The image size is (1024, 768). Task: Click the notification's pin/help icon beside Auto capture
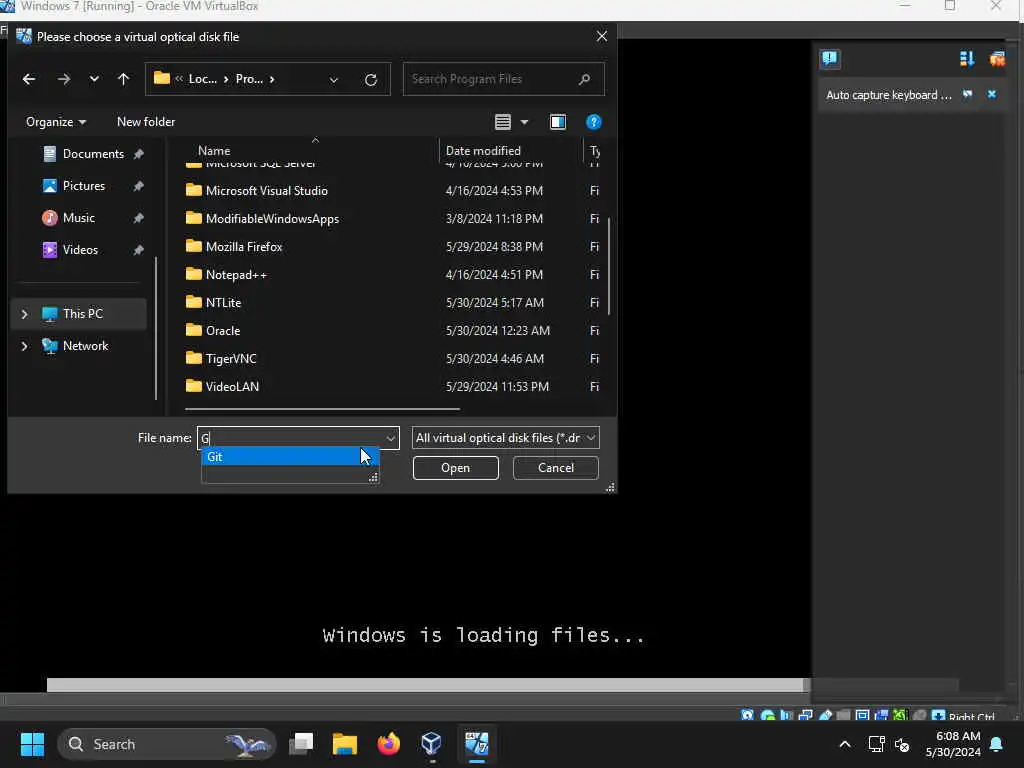coord(968,95)
